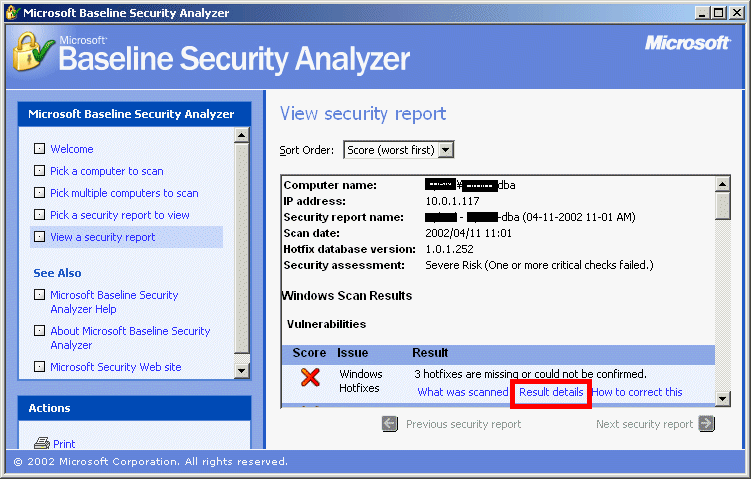Screen dimensions: 751x479
Task: Click the bullet icon beside Analyzer Help link
Action: pos(39,295)
